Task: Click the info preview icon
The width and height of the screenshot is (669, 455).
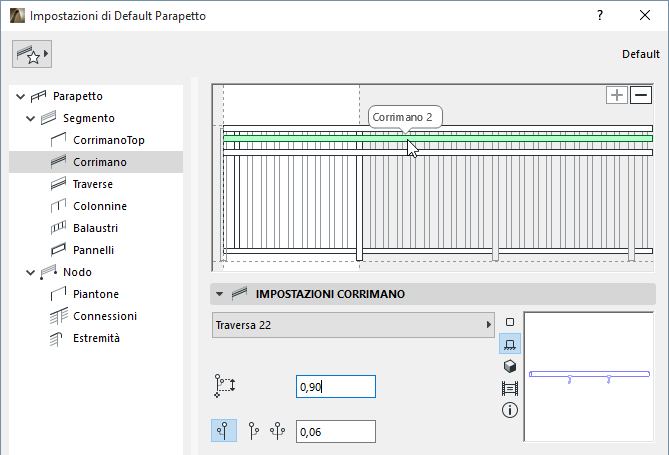Action: tap(510, 409)
